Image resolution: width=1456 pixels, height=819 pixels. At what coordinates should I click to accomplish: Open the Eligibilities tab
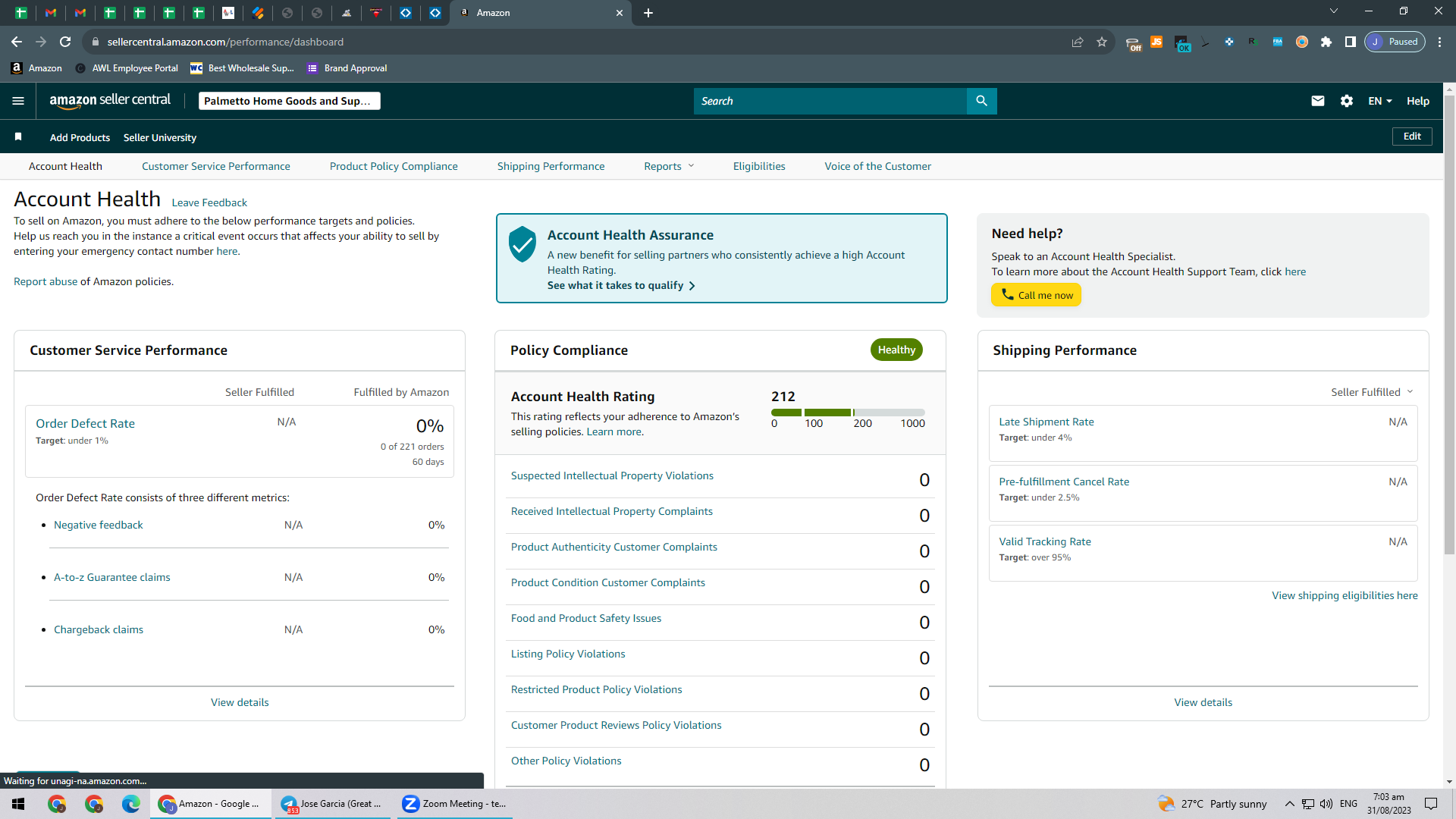759,166
